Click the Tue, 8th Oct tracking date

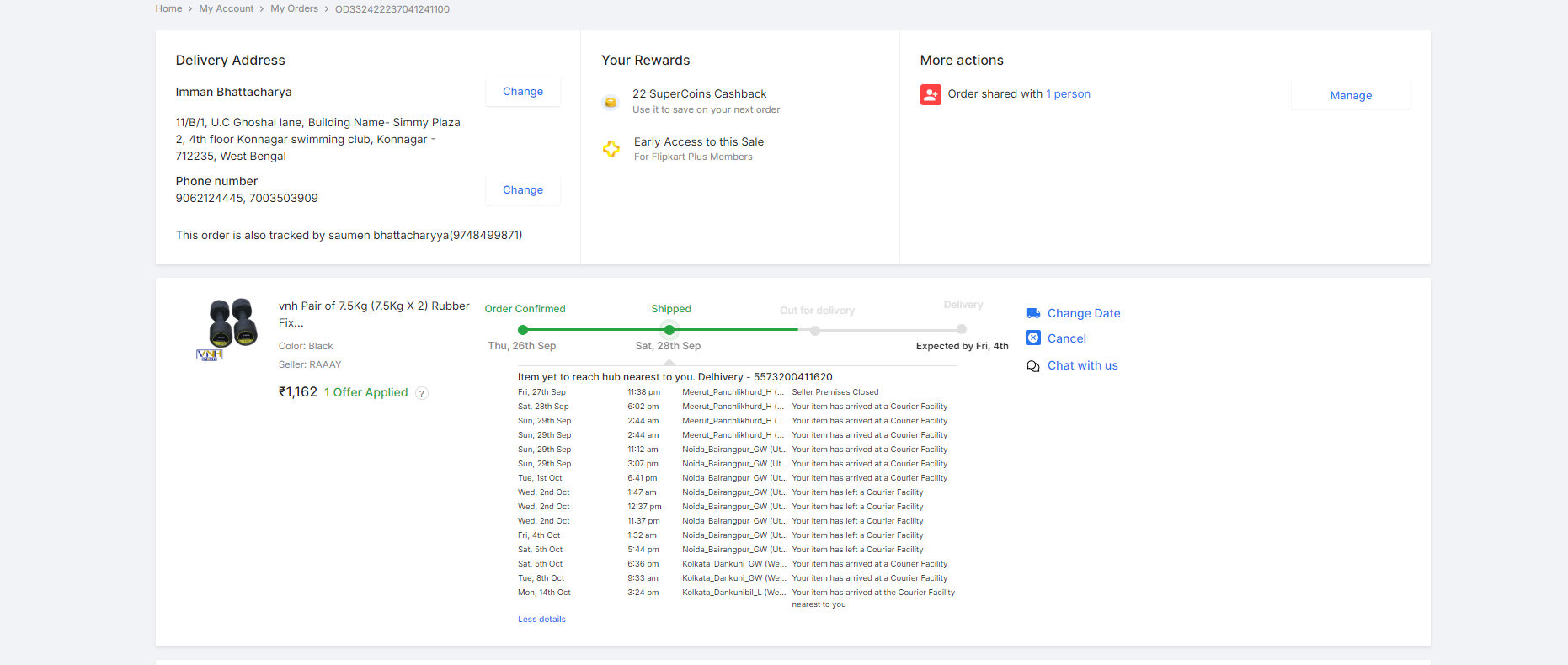[541, 578]
